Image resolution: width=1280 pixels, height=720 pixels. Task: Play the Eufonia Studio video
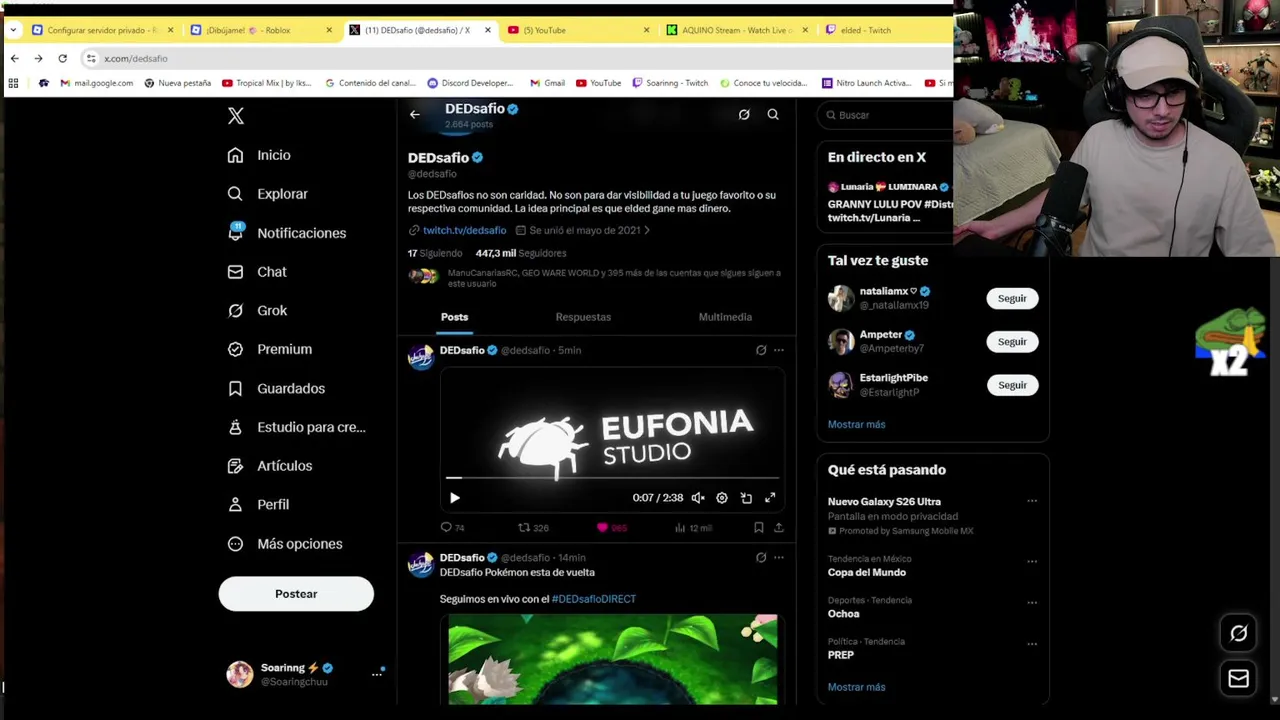pos(454,498)
